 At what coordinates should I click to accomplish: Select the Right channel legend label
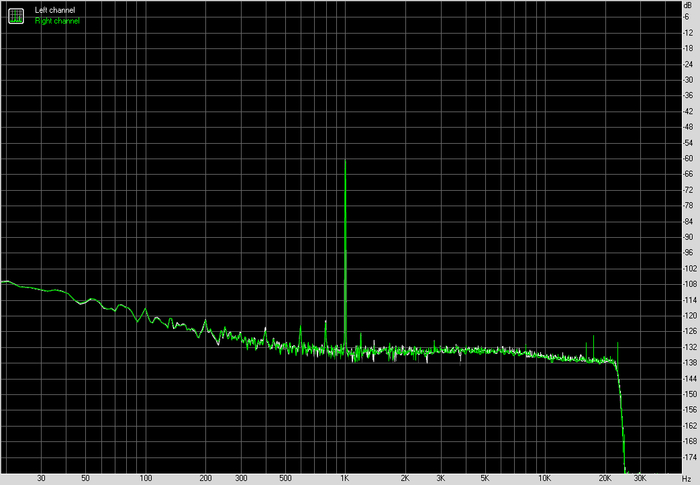[56, 20]
